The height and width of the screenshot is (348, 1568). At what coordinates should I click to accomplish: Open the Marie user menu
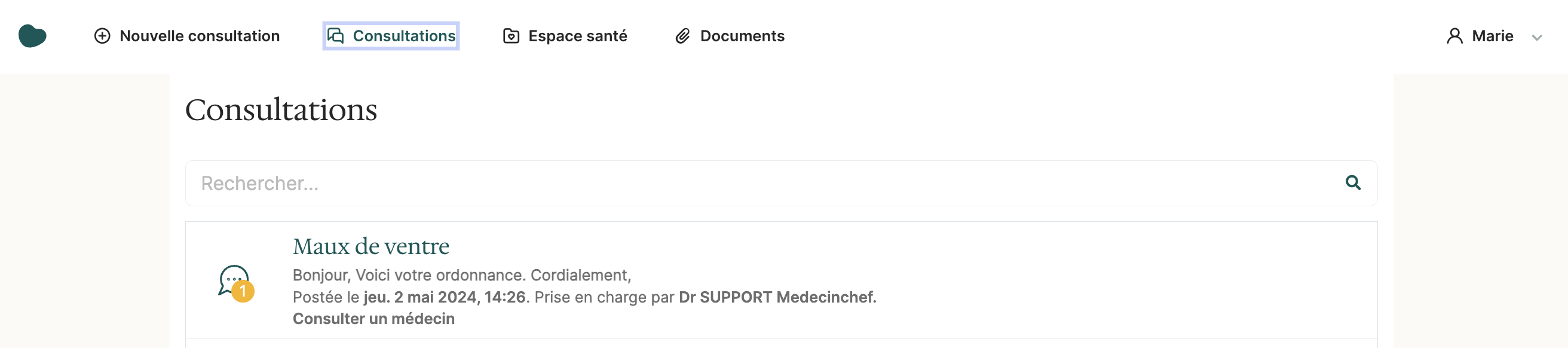(1494, 36)
